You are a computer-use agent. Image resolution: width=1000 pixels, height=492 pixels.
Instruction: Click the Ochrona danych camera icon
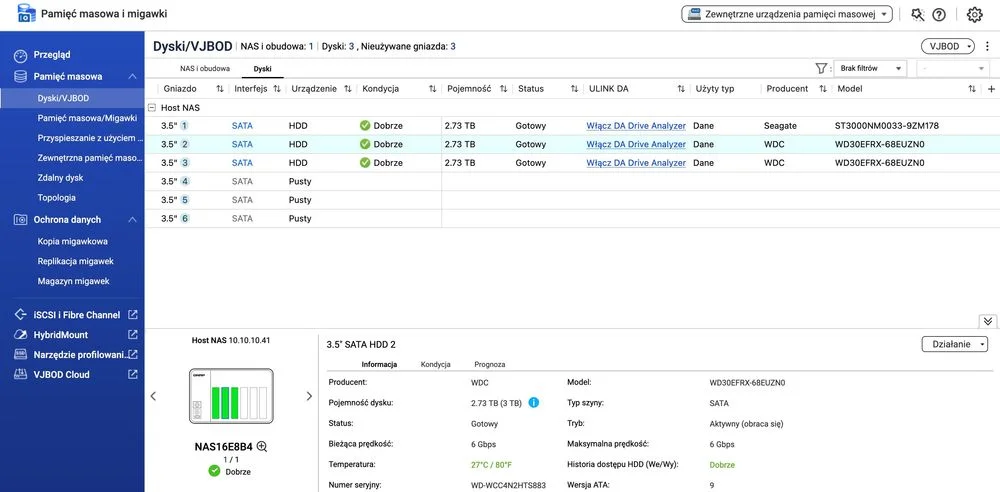[x=21, y=220]
